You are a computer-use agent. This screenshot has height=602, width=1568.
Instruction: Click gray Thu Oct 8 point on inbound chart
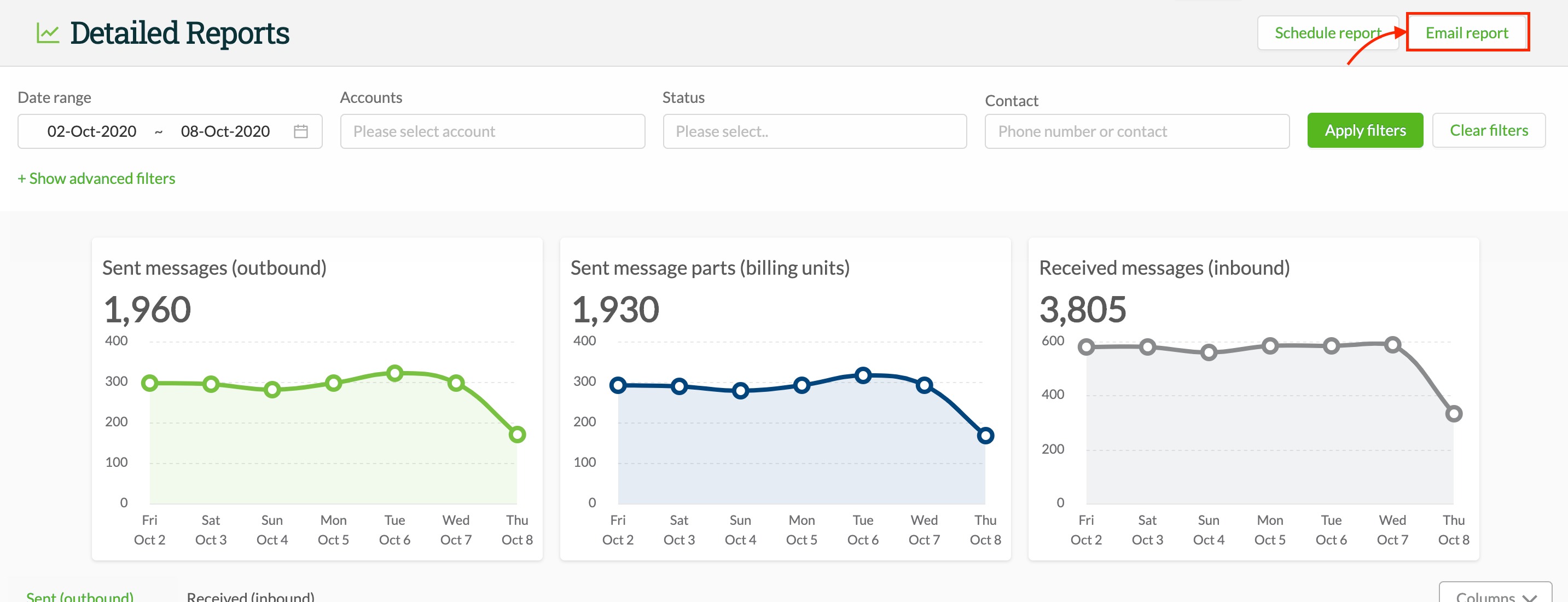point(1454,414)
